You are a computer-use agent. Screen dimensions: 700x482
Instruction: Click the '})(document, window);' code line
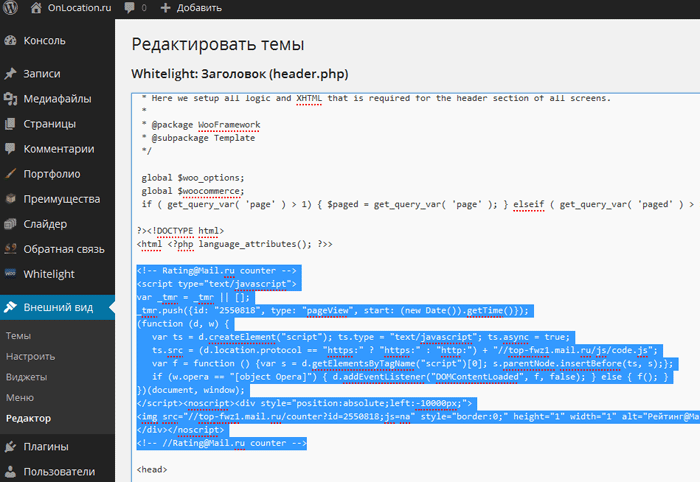(191, 390)
